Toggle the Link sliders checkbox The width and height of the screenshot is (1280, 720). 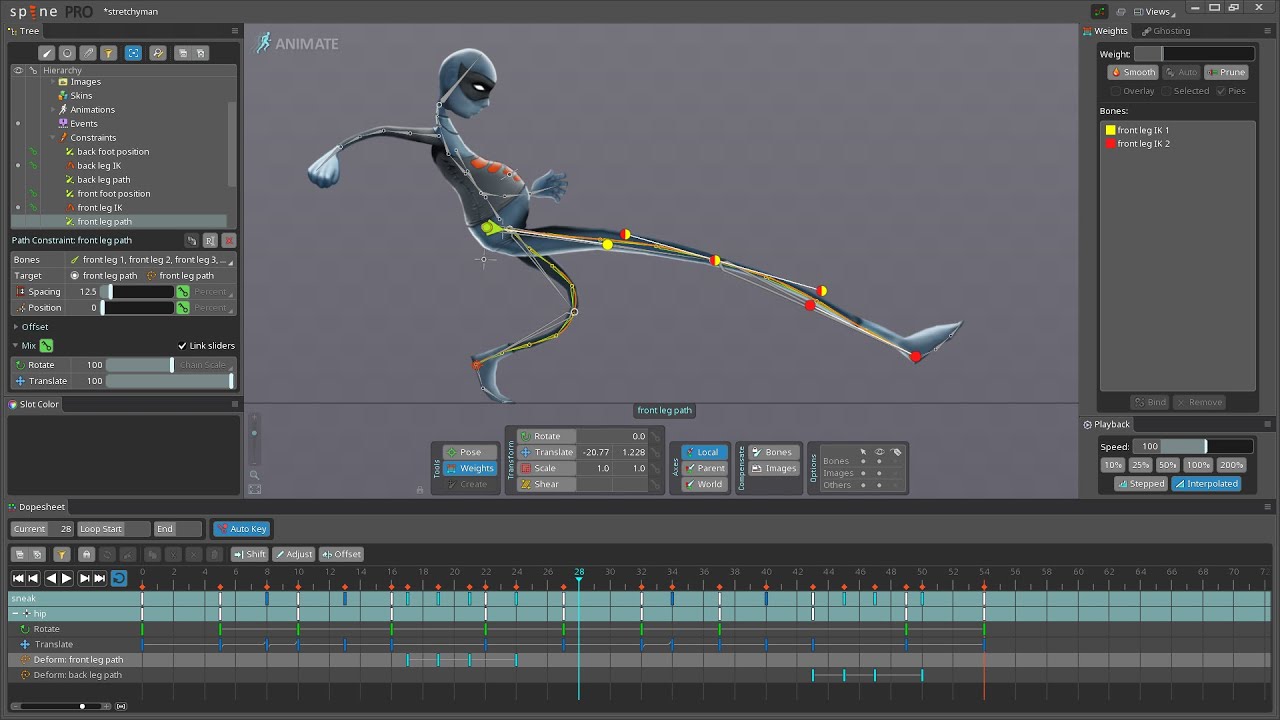[182, 346]
